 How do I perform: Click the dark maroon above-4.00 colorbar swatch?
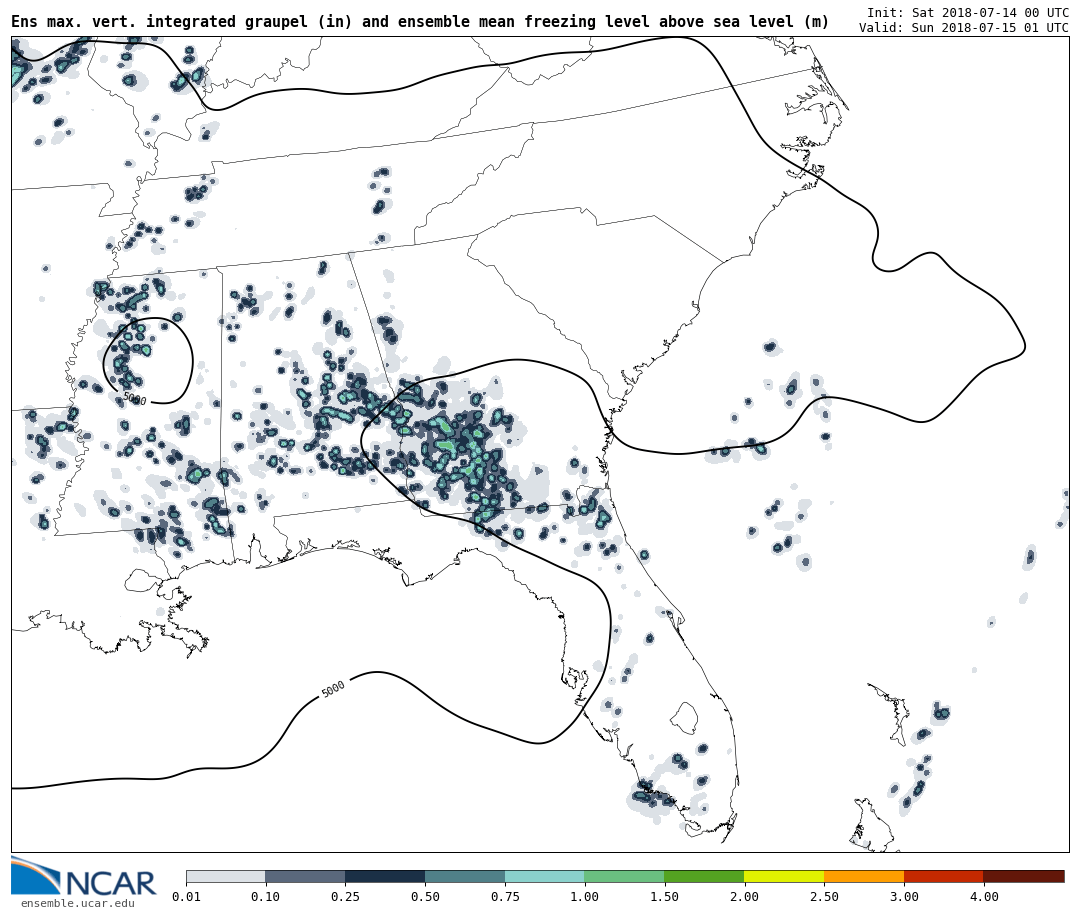1024,876
